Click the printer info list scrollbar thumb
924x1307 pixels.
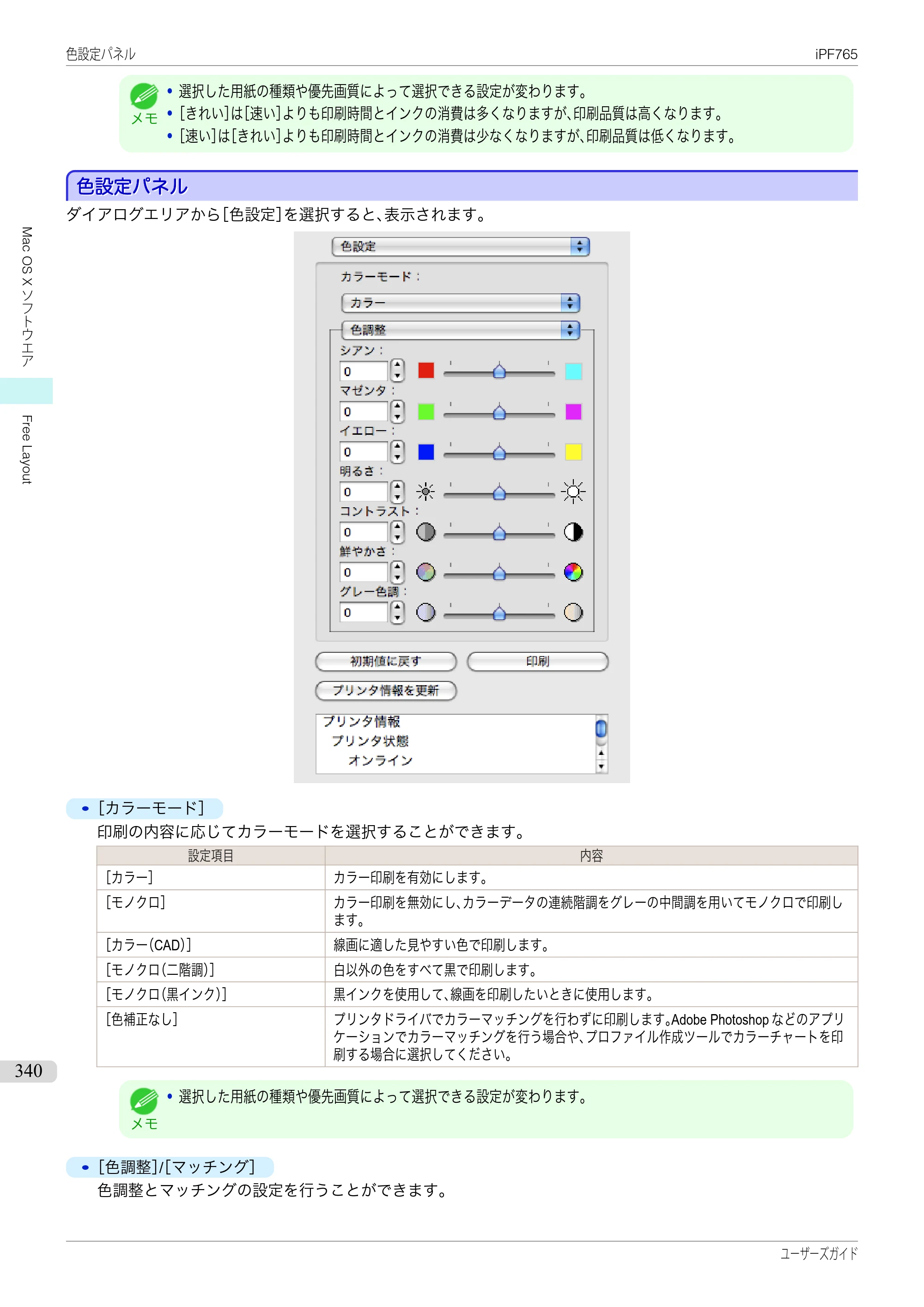601,729
